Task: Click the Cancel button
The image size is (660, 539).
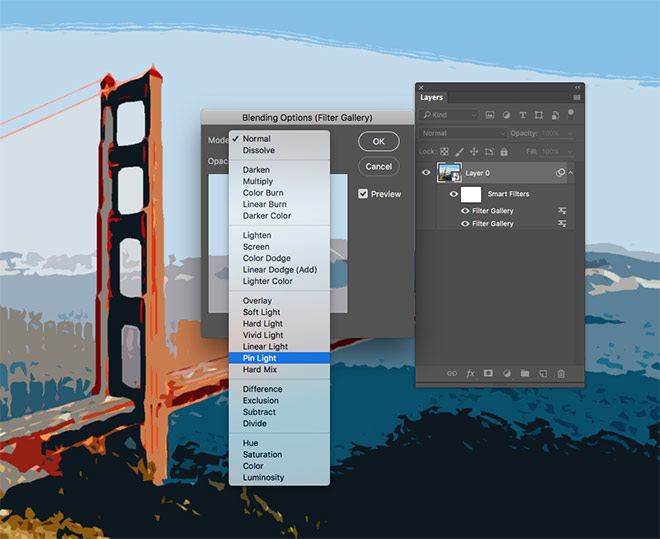Action: point(378,166)
